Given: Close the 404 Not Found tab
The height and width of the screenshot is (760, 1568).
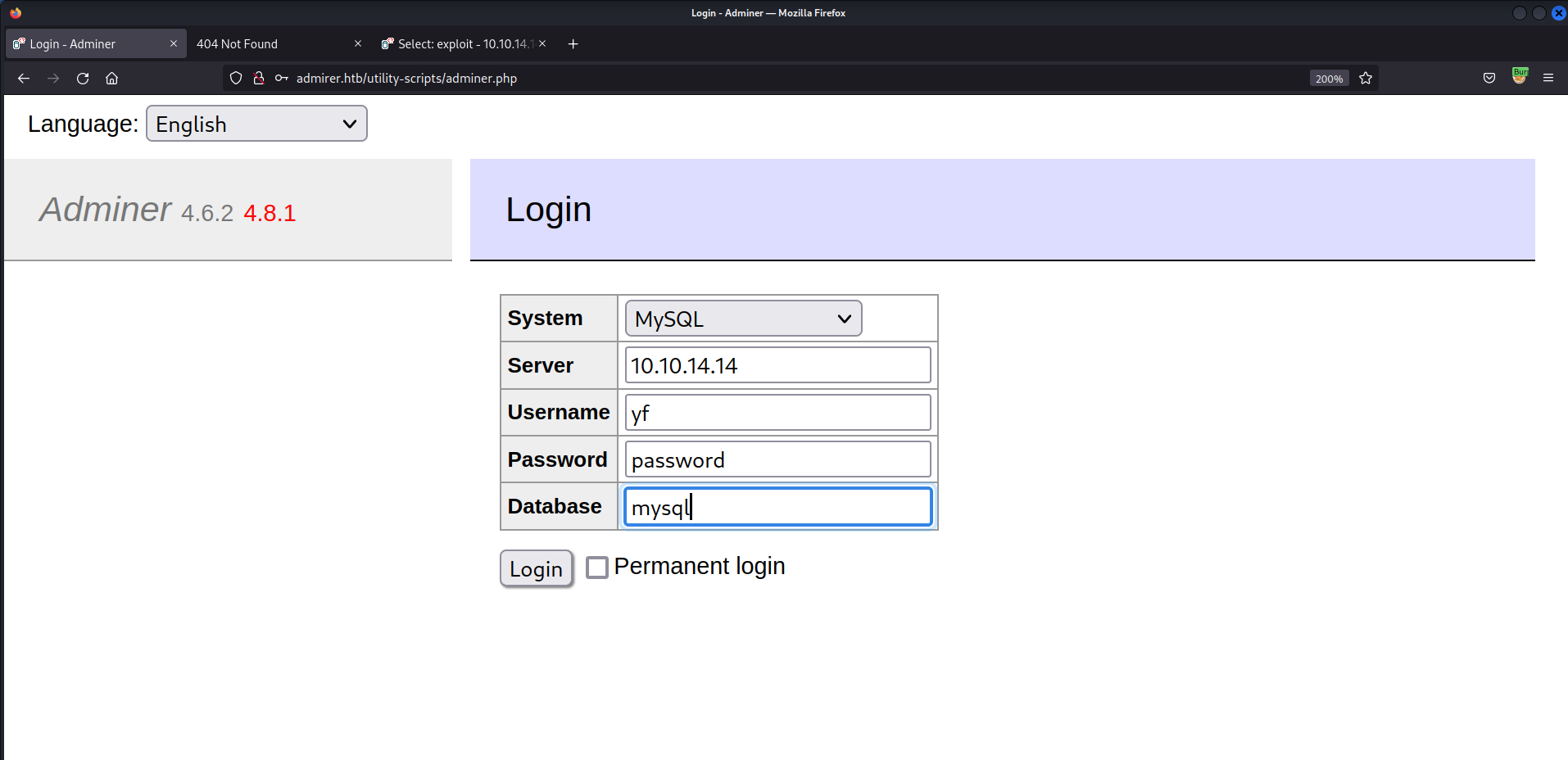Looking at the screenshot, I should [x=358, y=43].
